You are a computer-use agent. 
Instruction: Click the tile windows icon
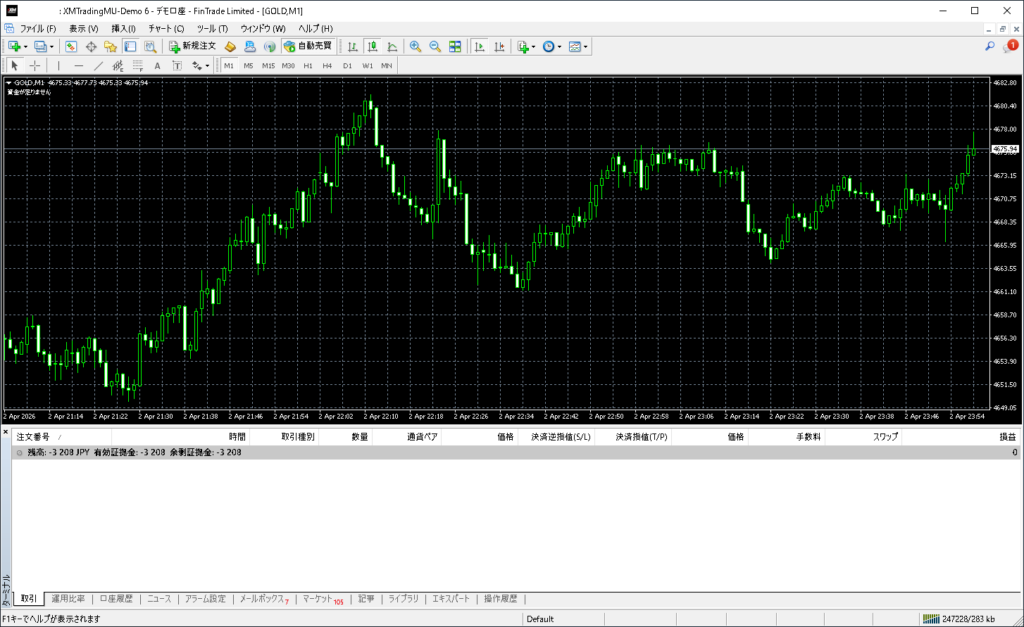(455, 47)
